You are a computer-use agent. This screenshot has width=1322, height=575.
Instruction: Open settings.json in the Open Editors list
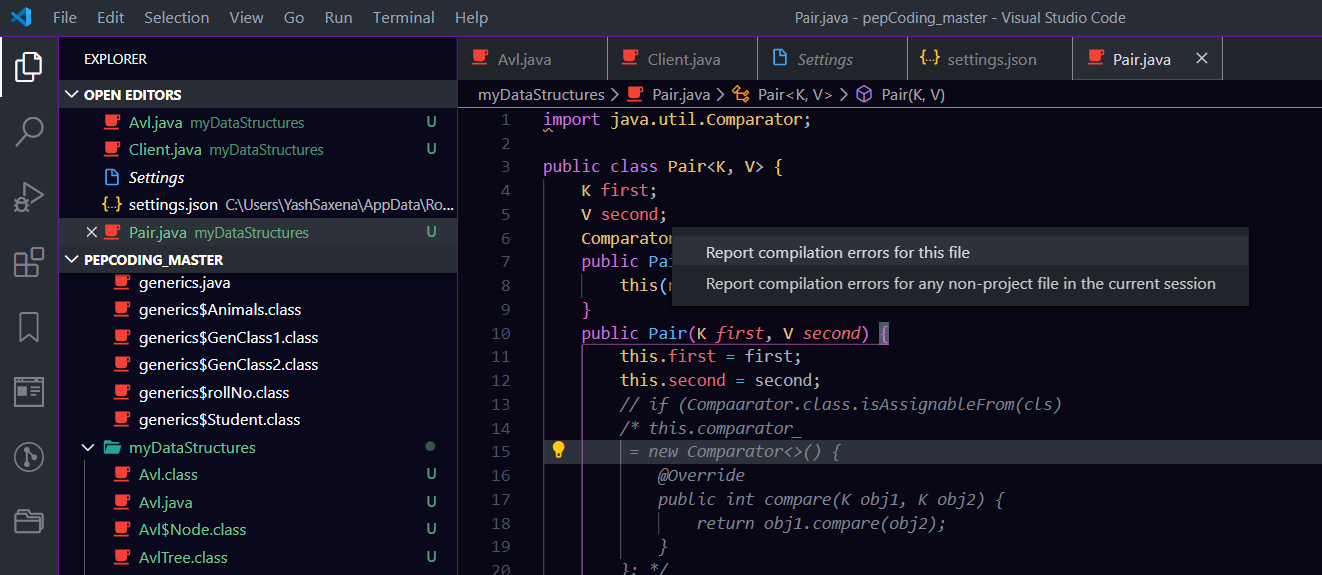click(258, 204)
